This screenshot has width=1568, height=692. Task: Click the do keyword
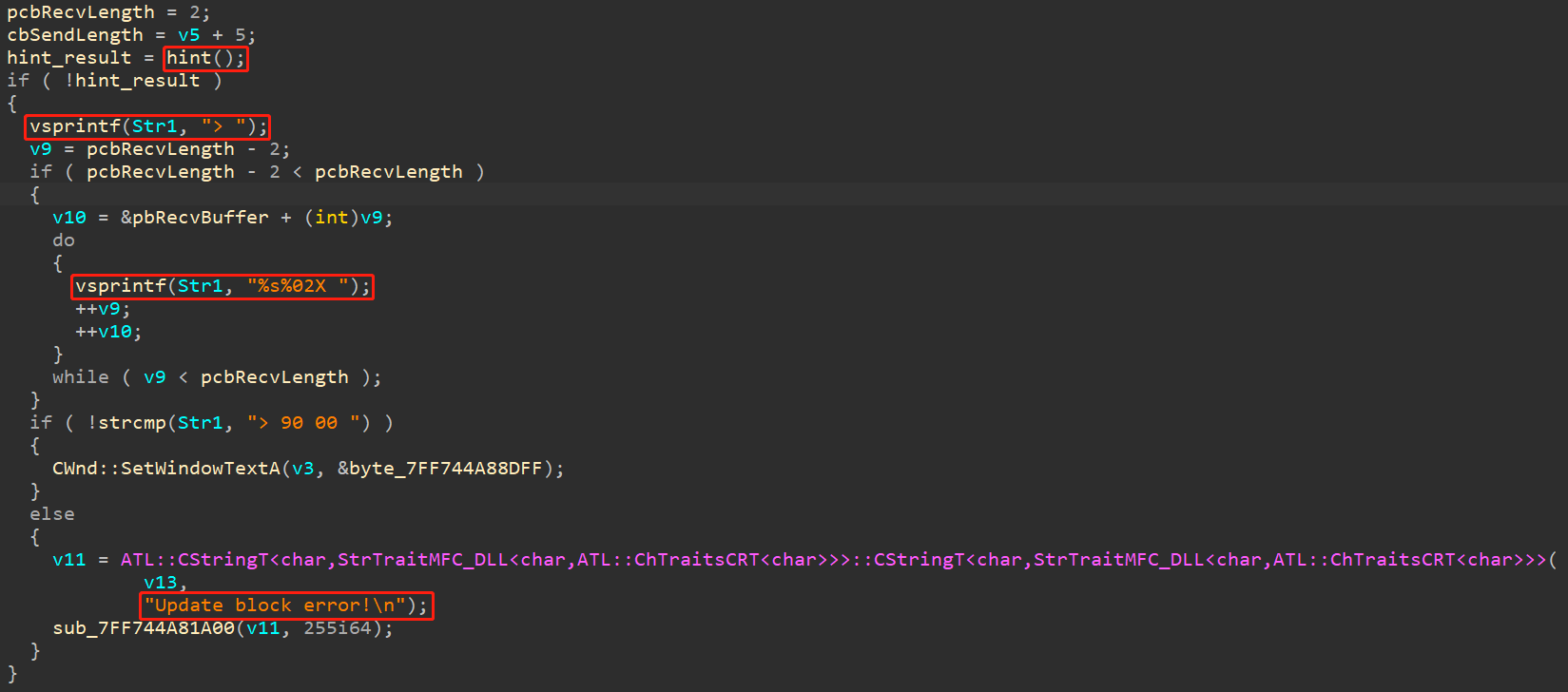pos(64,240)
